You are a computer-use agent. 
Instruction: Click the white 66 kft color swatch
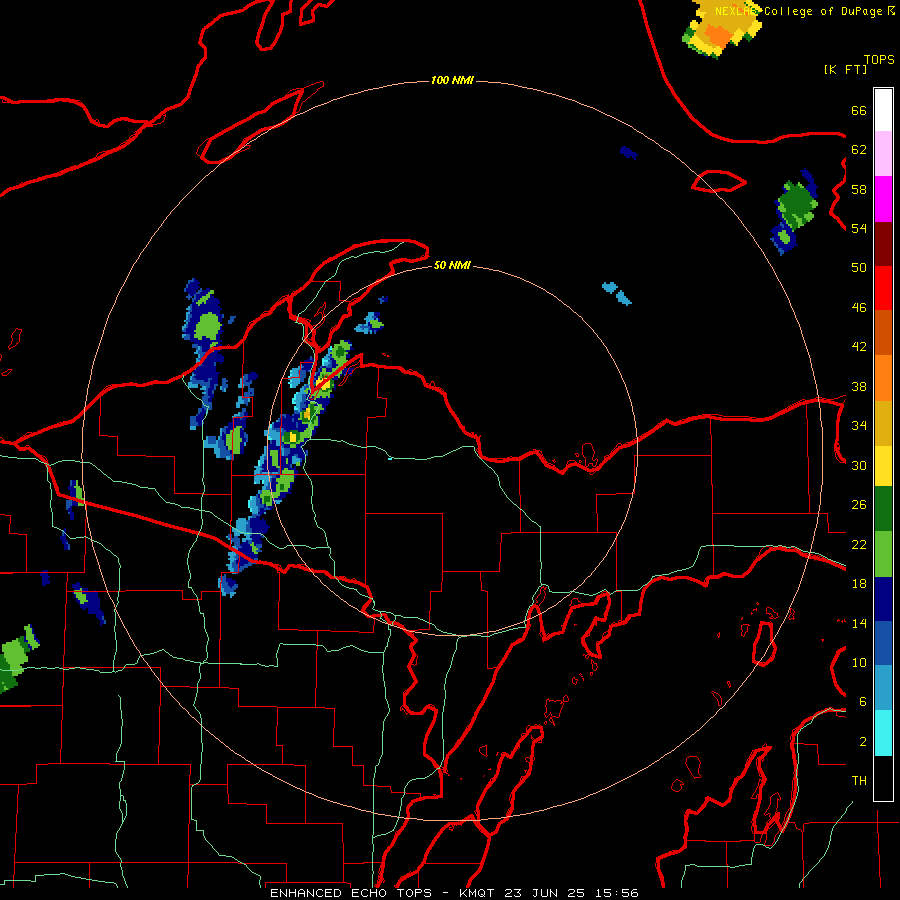pyautogui.click(x=883, y=110)
